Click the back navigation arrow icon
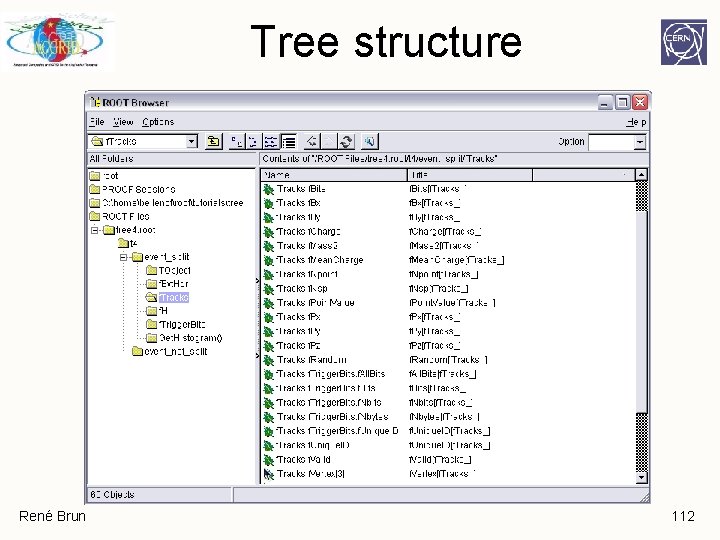Viewport: 720px width, 540px height. click(312, 141)
